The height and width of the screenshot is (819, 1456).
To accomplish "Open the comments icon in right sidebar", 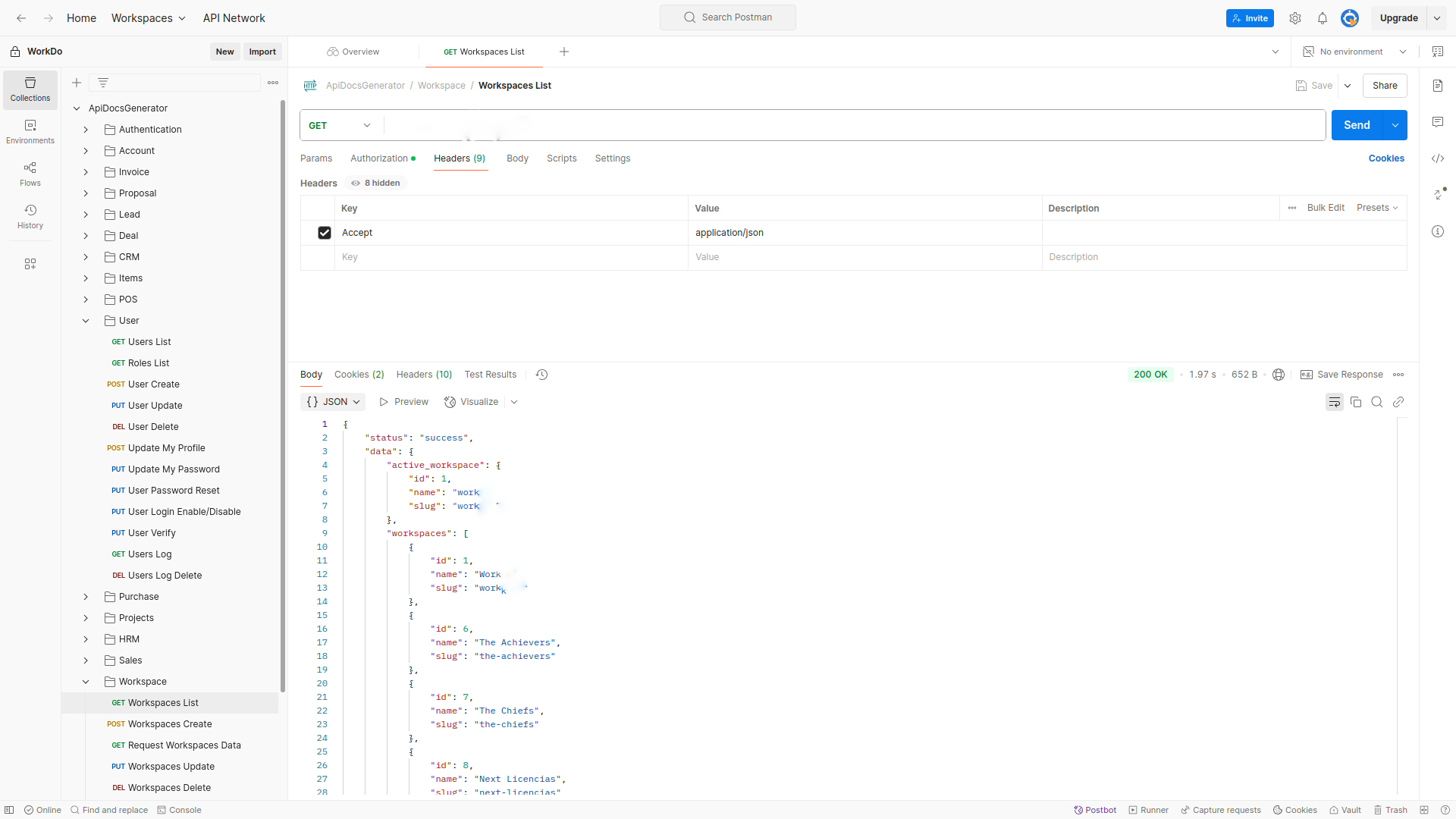I will [1438, 122].
